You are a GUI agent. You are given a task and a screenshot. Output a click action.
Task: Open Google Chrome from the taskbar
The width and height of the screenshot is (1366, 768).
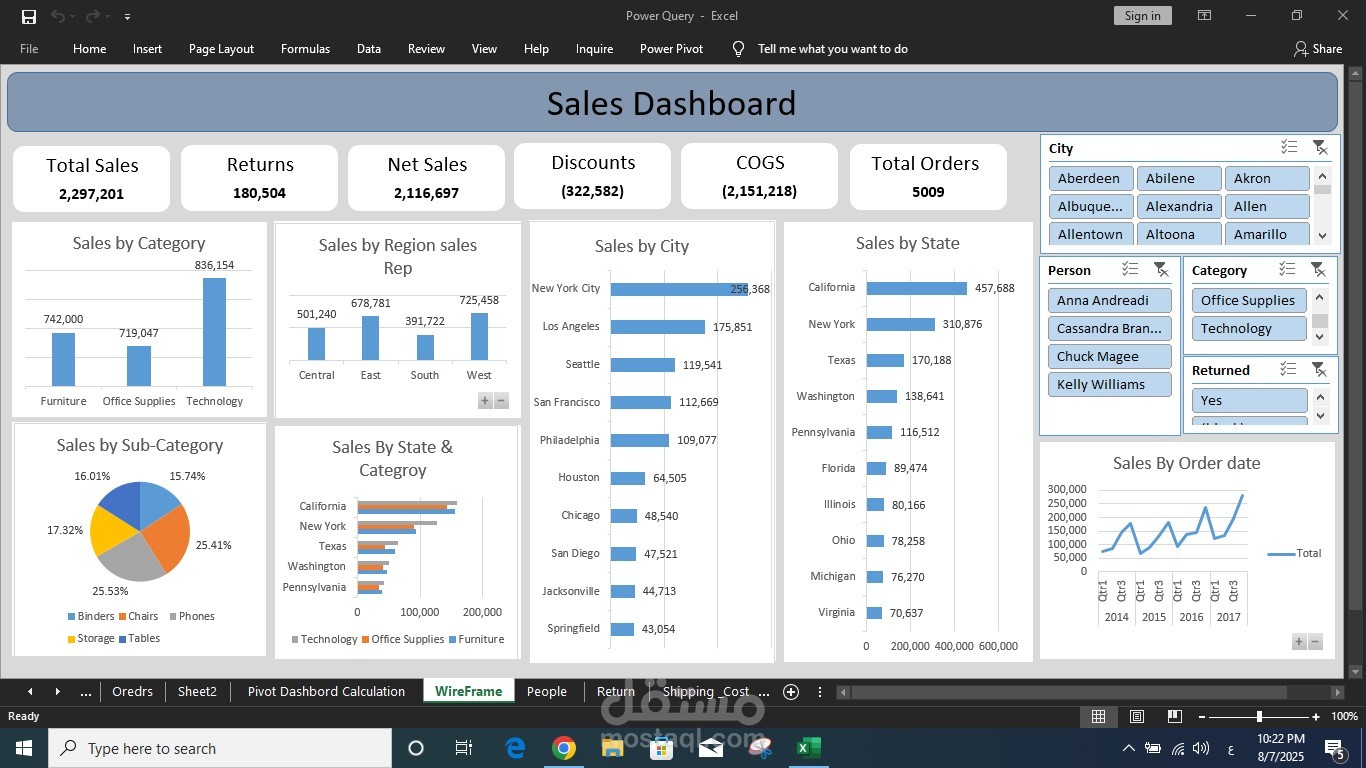click(564, 748)
